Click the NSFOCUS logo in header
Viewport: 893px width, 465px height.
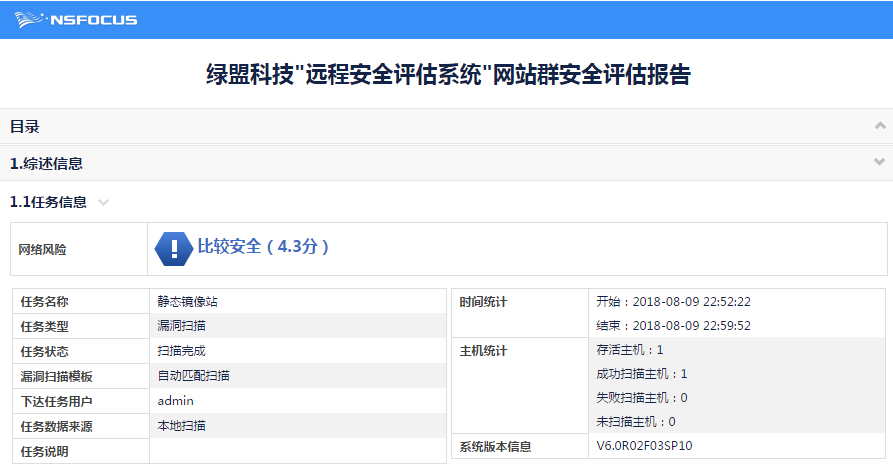point(76,20)
